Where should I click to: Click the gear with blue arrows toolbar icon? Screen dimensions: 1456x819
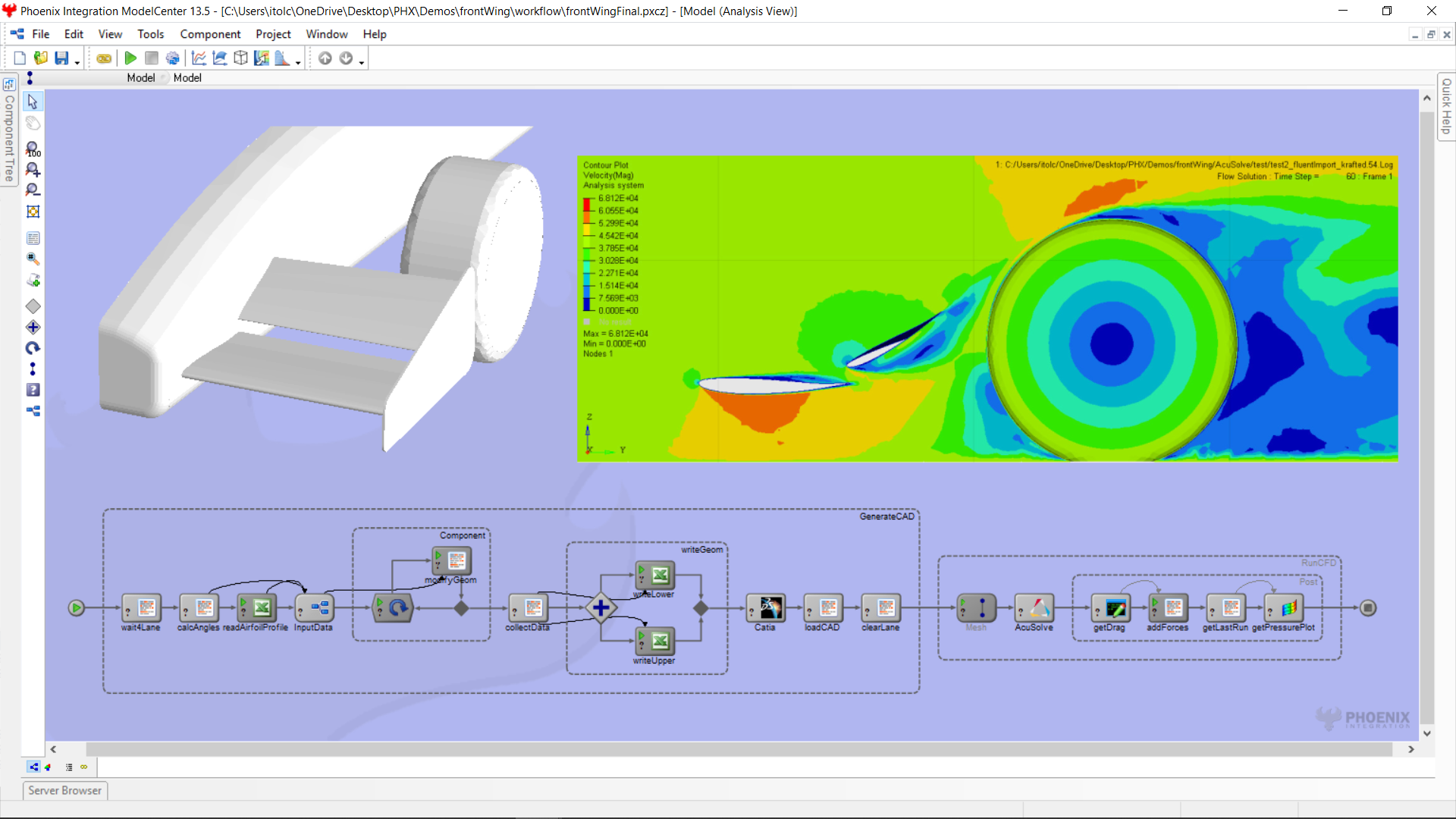pos(173,58)
